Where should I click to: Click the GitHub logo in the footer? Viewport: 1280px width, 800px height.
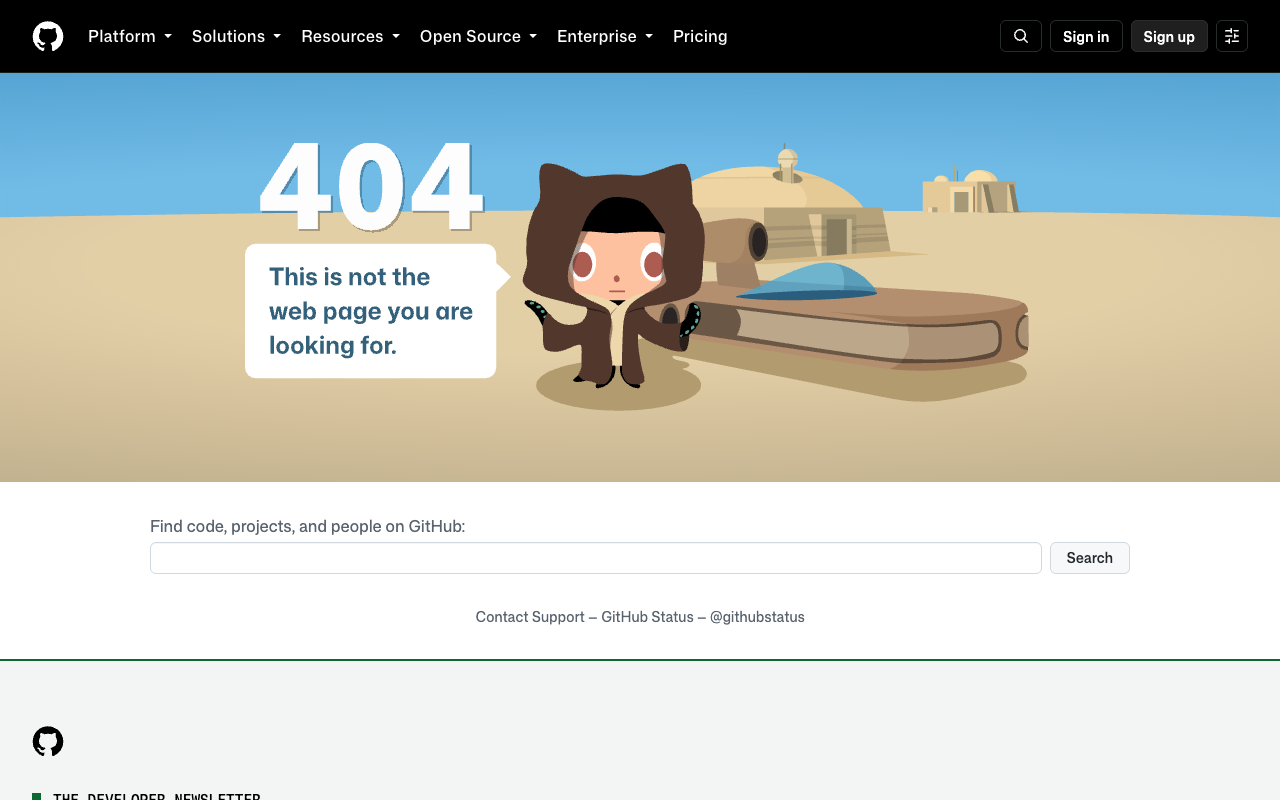pyautogui.click(x=48, y=742)
